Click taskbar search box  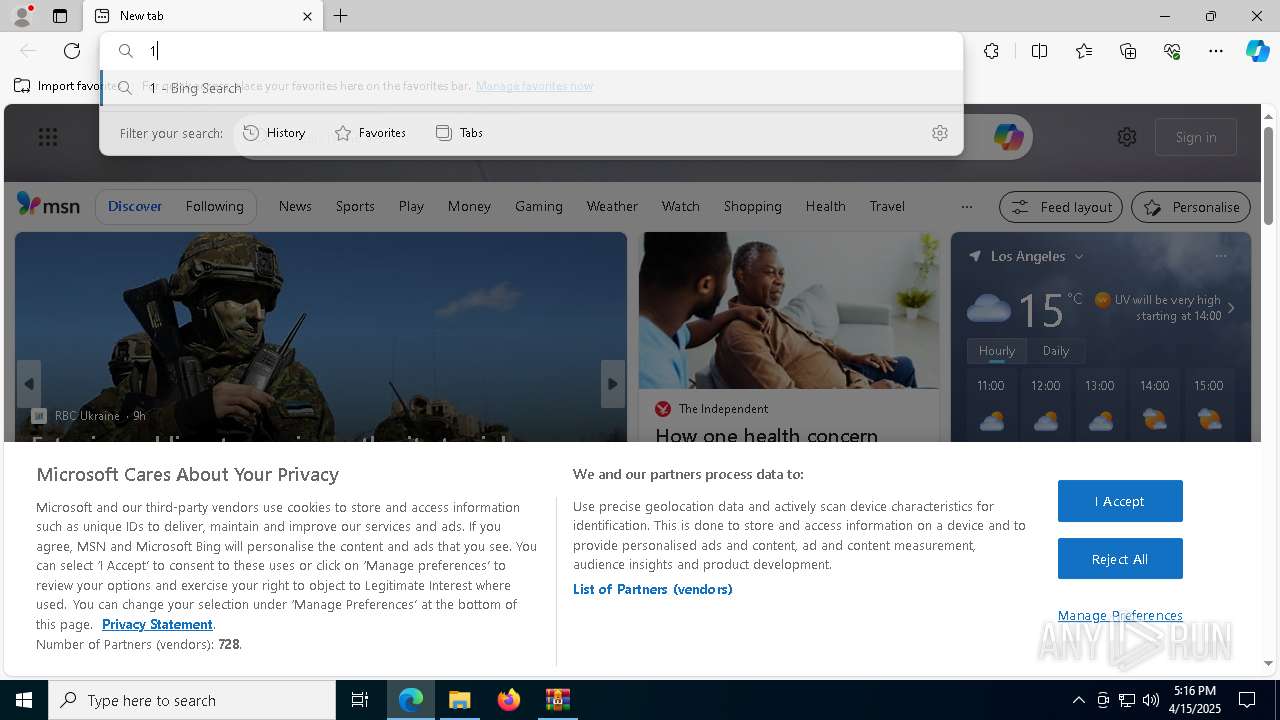point(192,700)
